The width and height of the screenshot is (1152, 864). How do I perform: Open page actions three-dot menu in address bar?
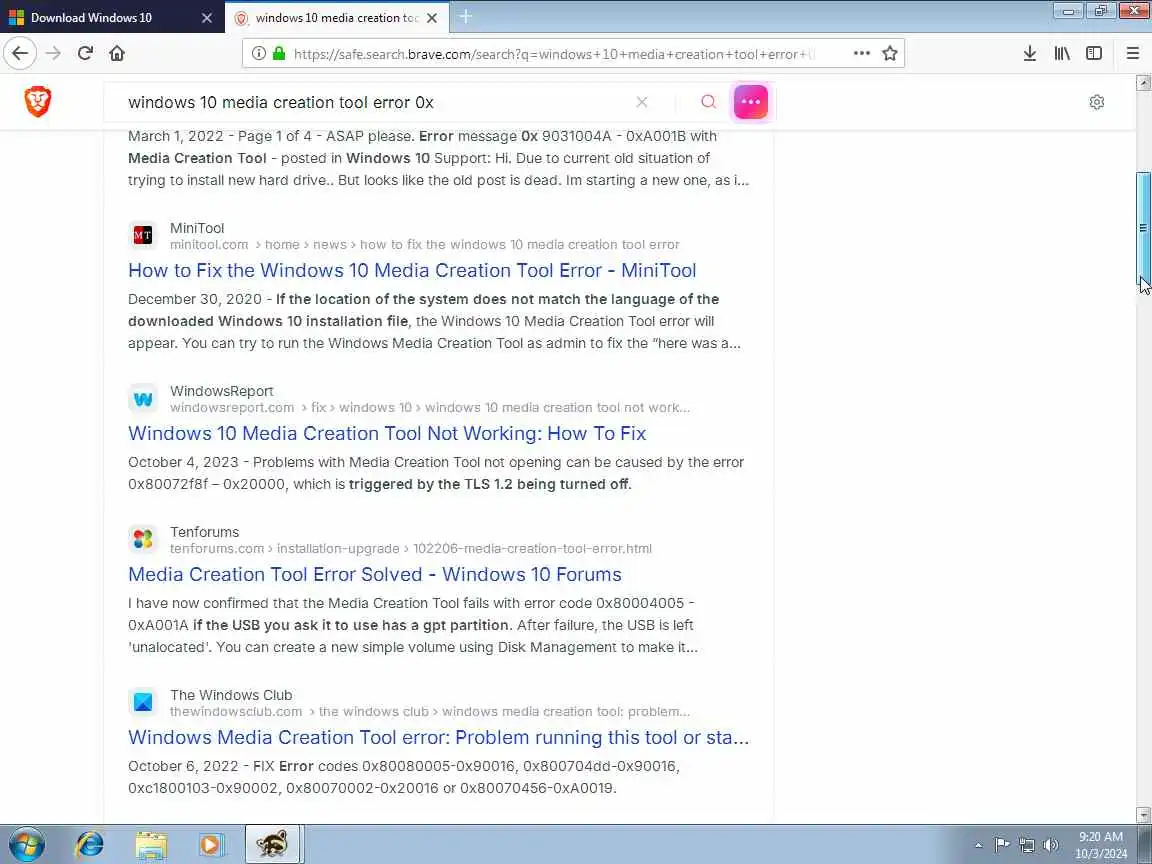[x=862, y=53]
